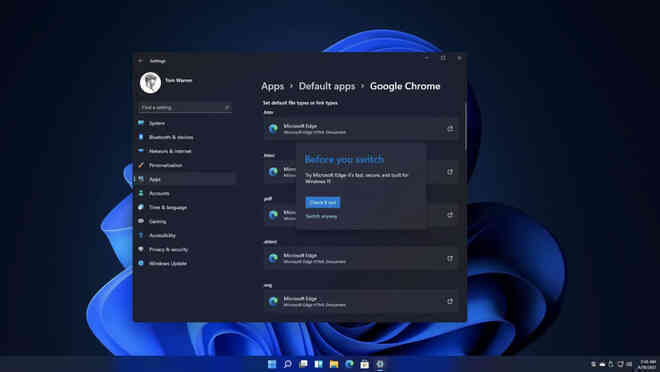The width and height of the screenshot is (660, 372).
Task: Click the search magnifier in Find a setting
Action: 227,108
